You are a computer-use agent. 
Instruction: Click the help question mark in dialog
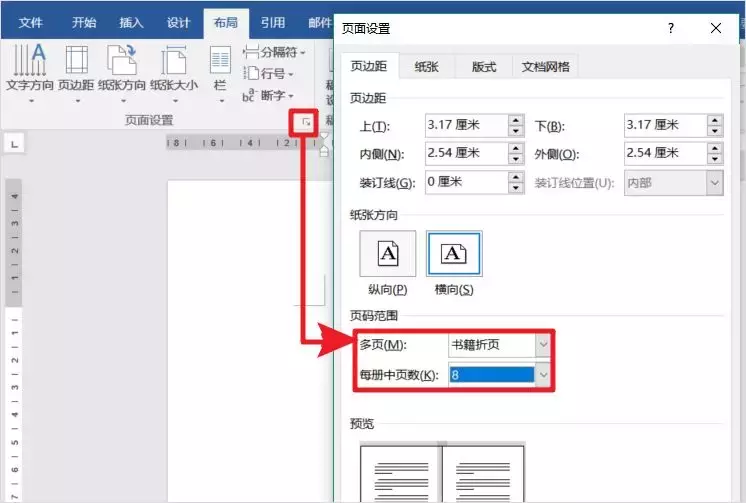pos(671,28)
